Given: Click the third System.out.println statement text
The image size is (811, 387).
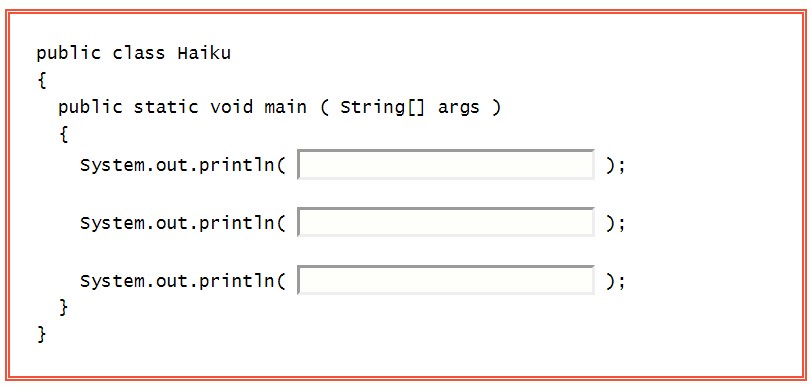Looking at the screenshot, I should [x=183, y=281].
